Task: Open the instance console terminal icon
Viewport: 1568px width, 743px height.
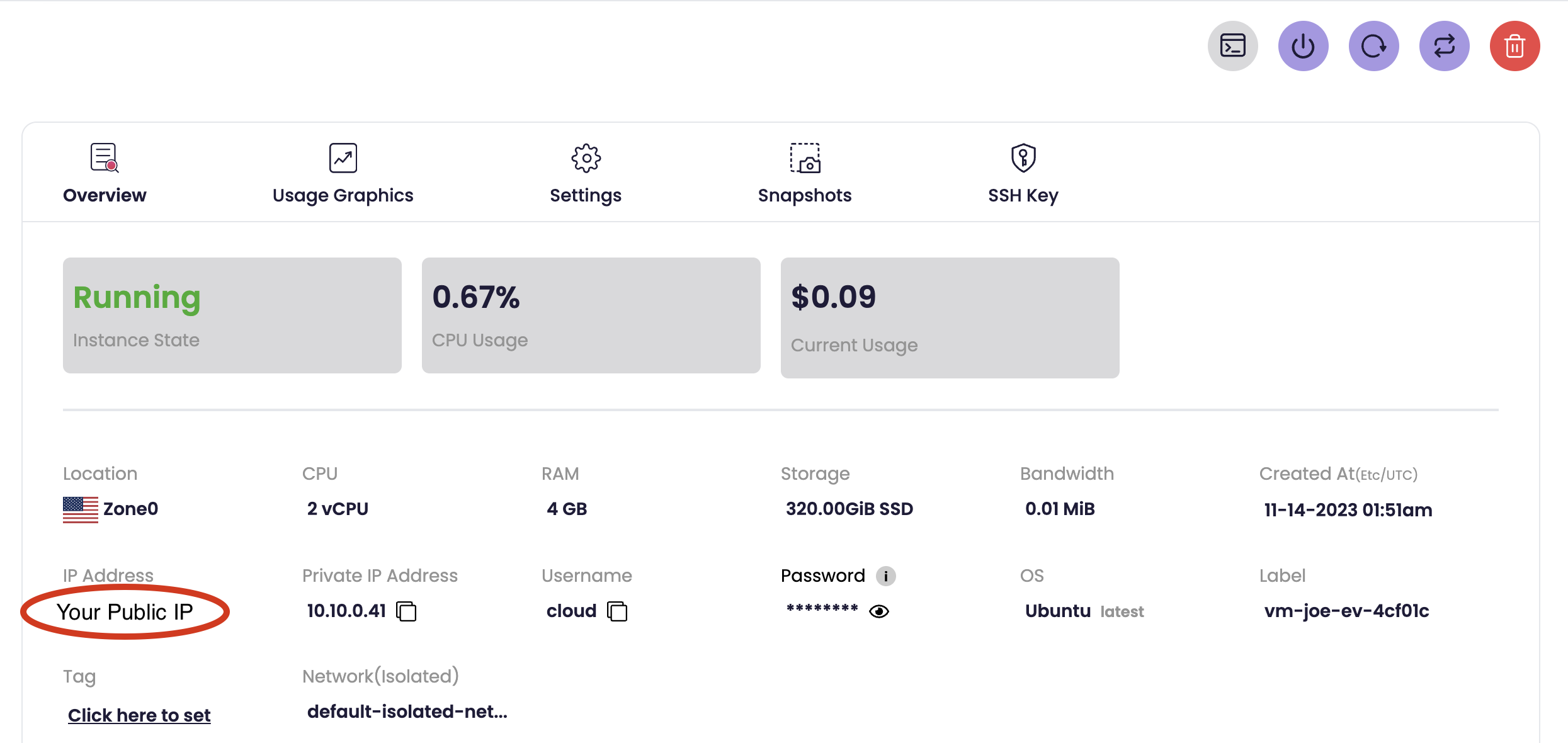Action: pyautogui.click(x=1232, y=46)
